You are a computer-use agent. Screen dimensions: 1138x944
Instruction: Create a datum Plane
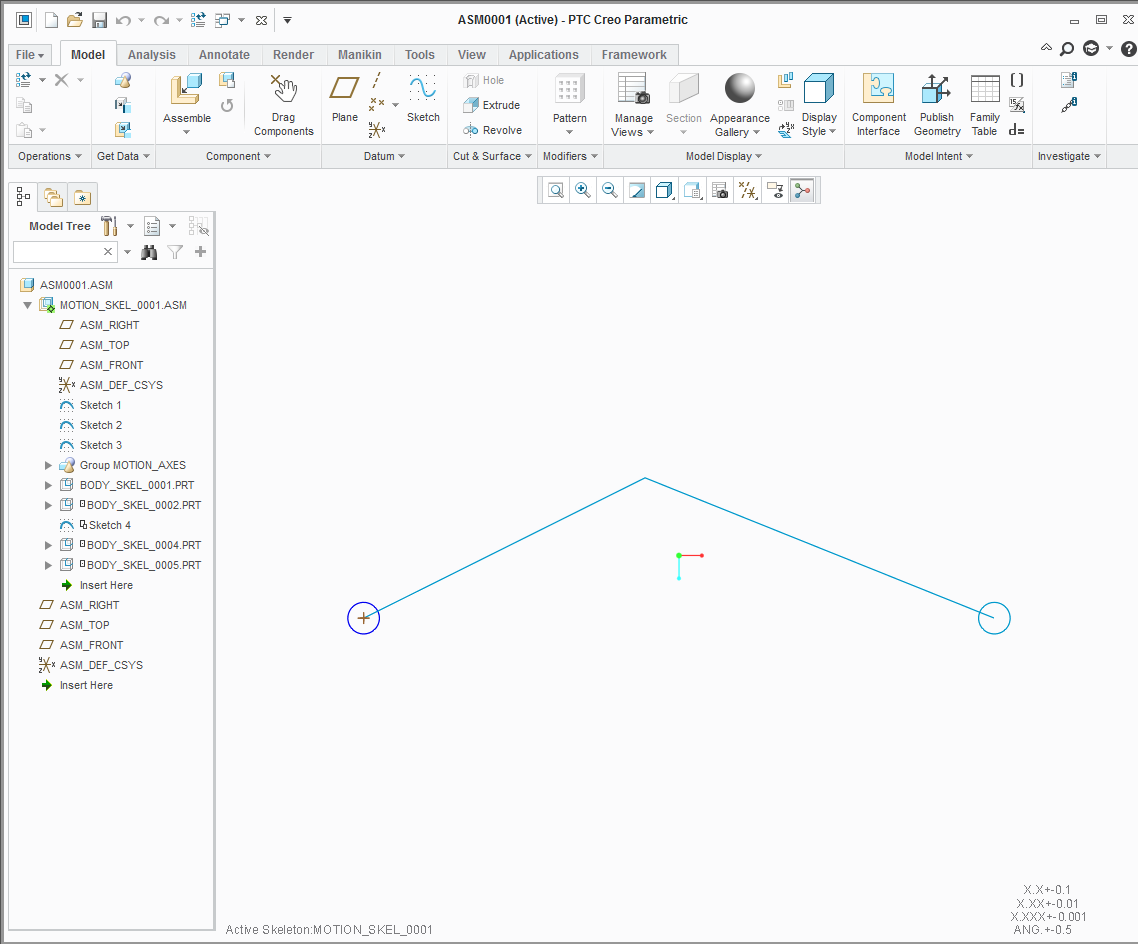pyautogui.click(x=345, y=98)
